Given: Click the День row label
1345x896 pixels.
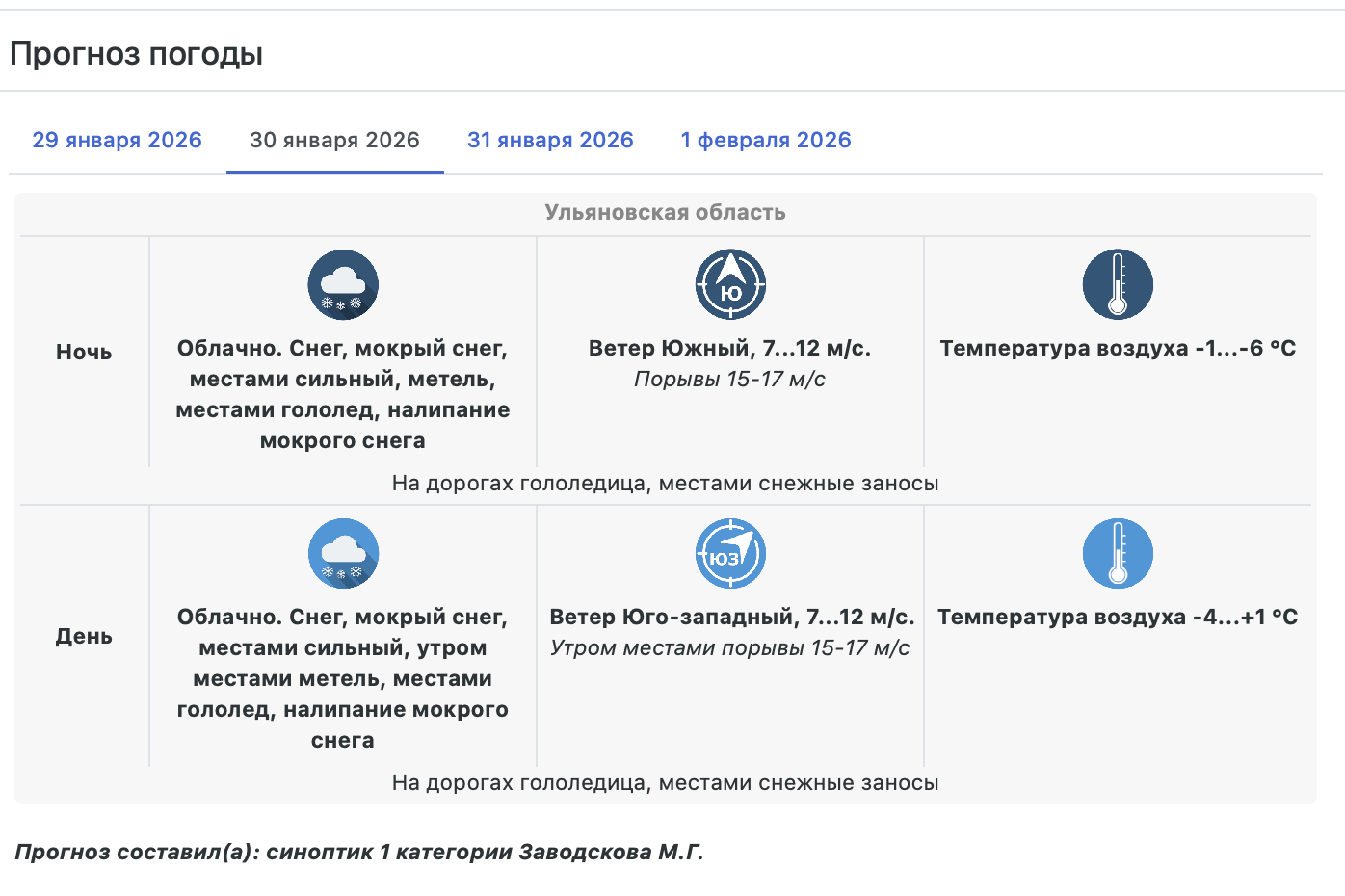Looking at the screenshot, I should (x=84, y=637).
